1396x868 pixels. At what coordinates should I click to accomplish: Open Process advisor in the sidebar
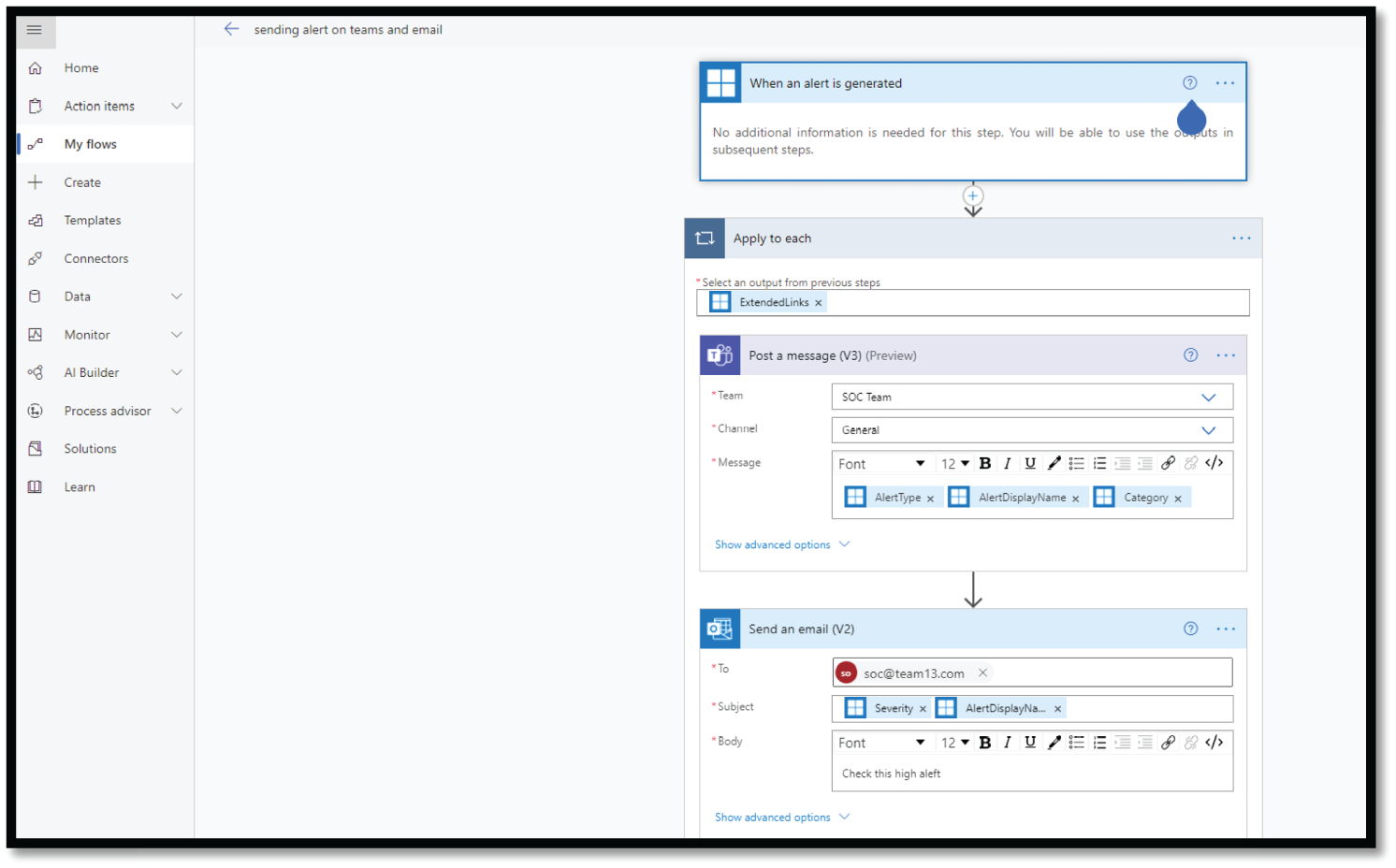[108, 412]
